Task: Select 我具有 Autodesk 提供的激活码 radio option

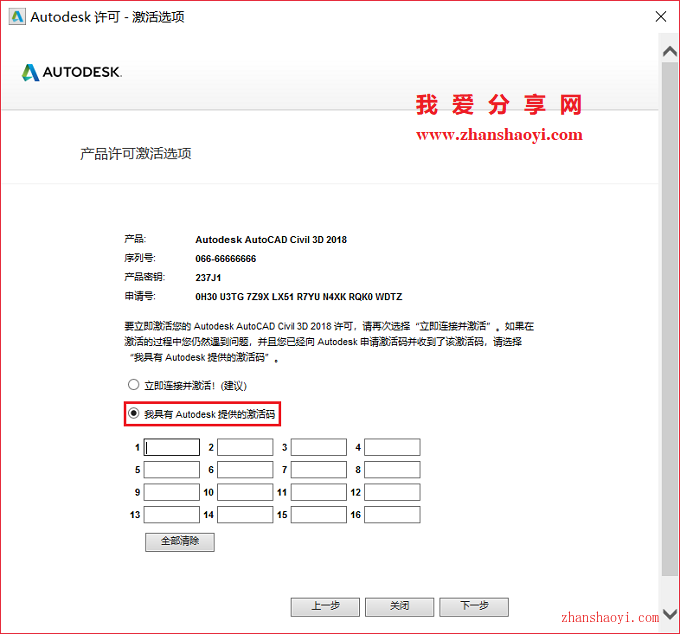Action: 133,413
